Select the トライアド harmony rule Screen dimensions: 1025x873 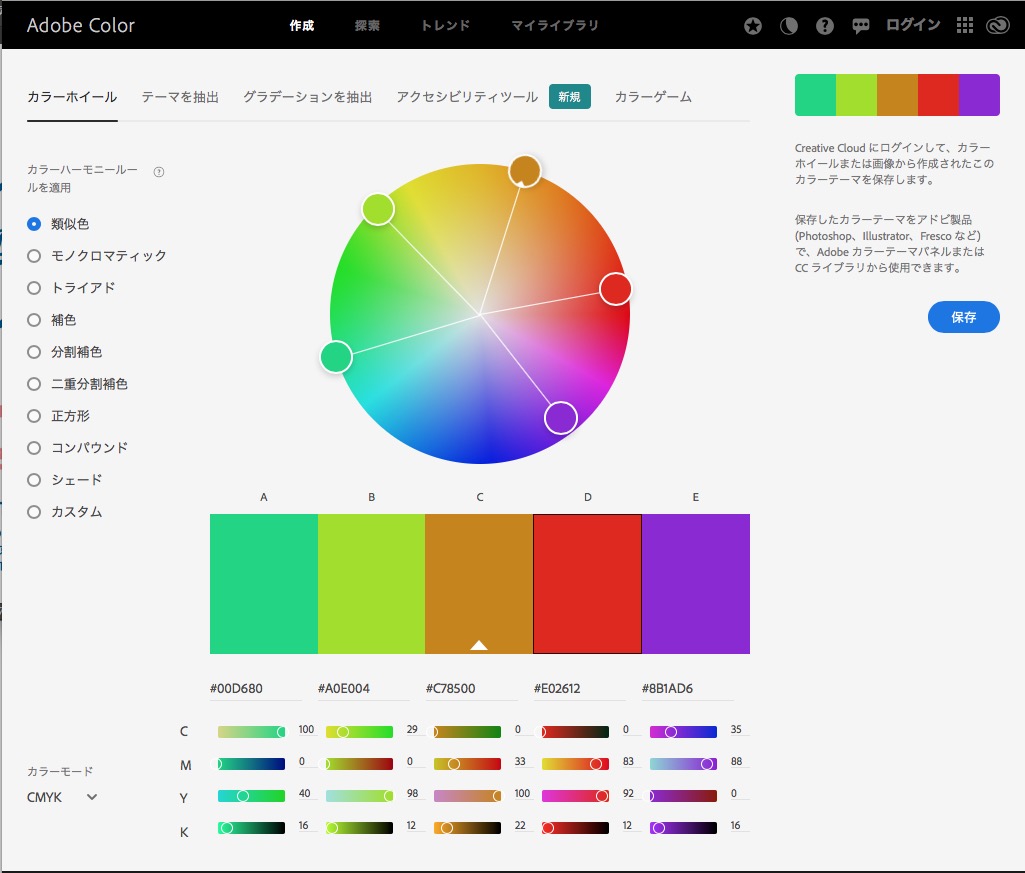[x=34, y=288]
